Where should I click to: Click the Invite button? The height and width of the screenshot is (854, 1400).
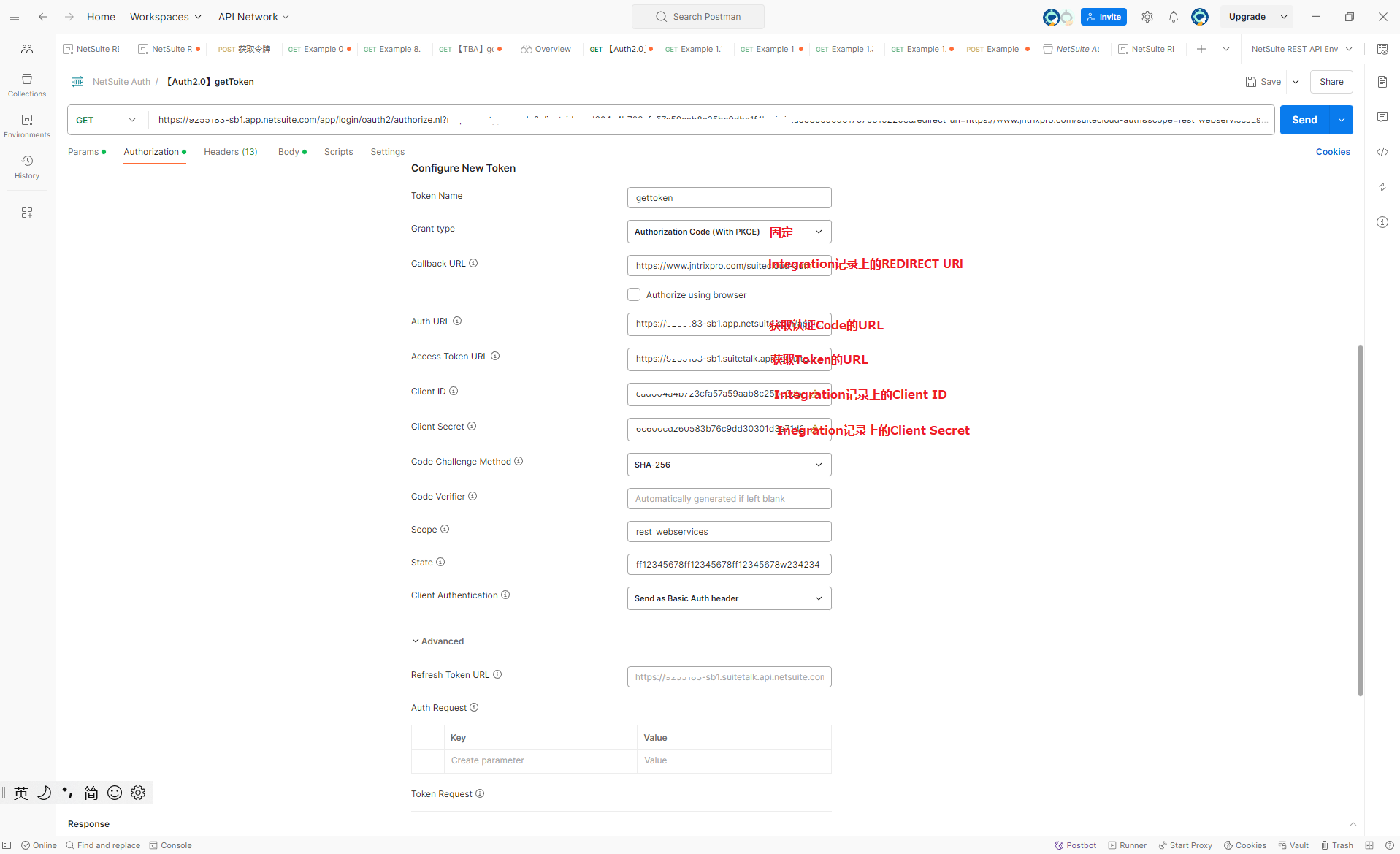pos(1103,17)
